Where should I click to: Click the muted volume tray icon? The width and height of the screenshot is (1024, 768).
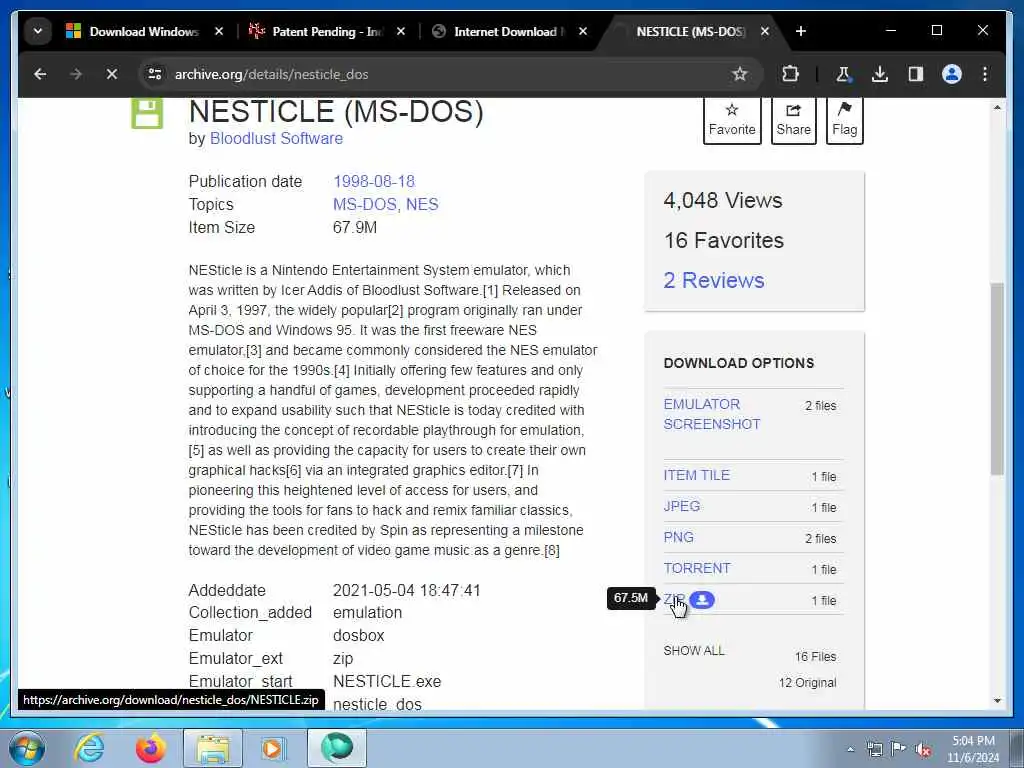[923, 750]
